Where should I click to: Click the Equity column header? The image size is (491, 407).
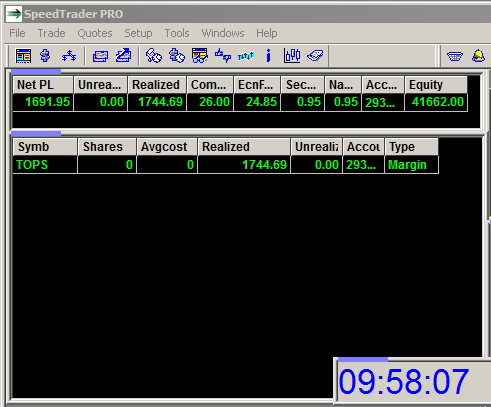pos(436,85)
